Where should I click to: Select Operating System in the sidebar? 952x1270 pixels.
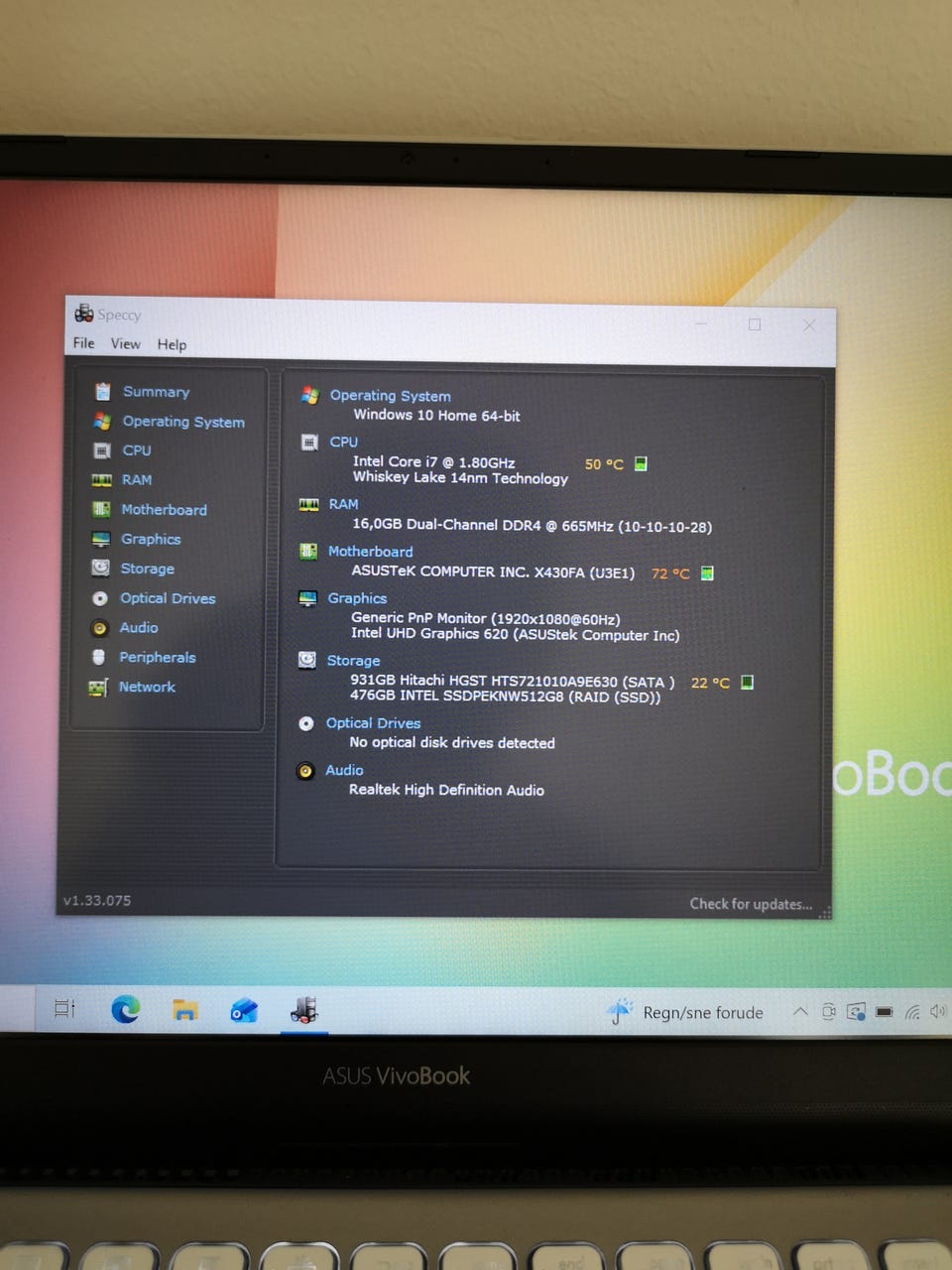point(183,422)
